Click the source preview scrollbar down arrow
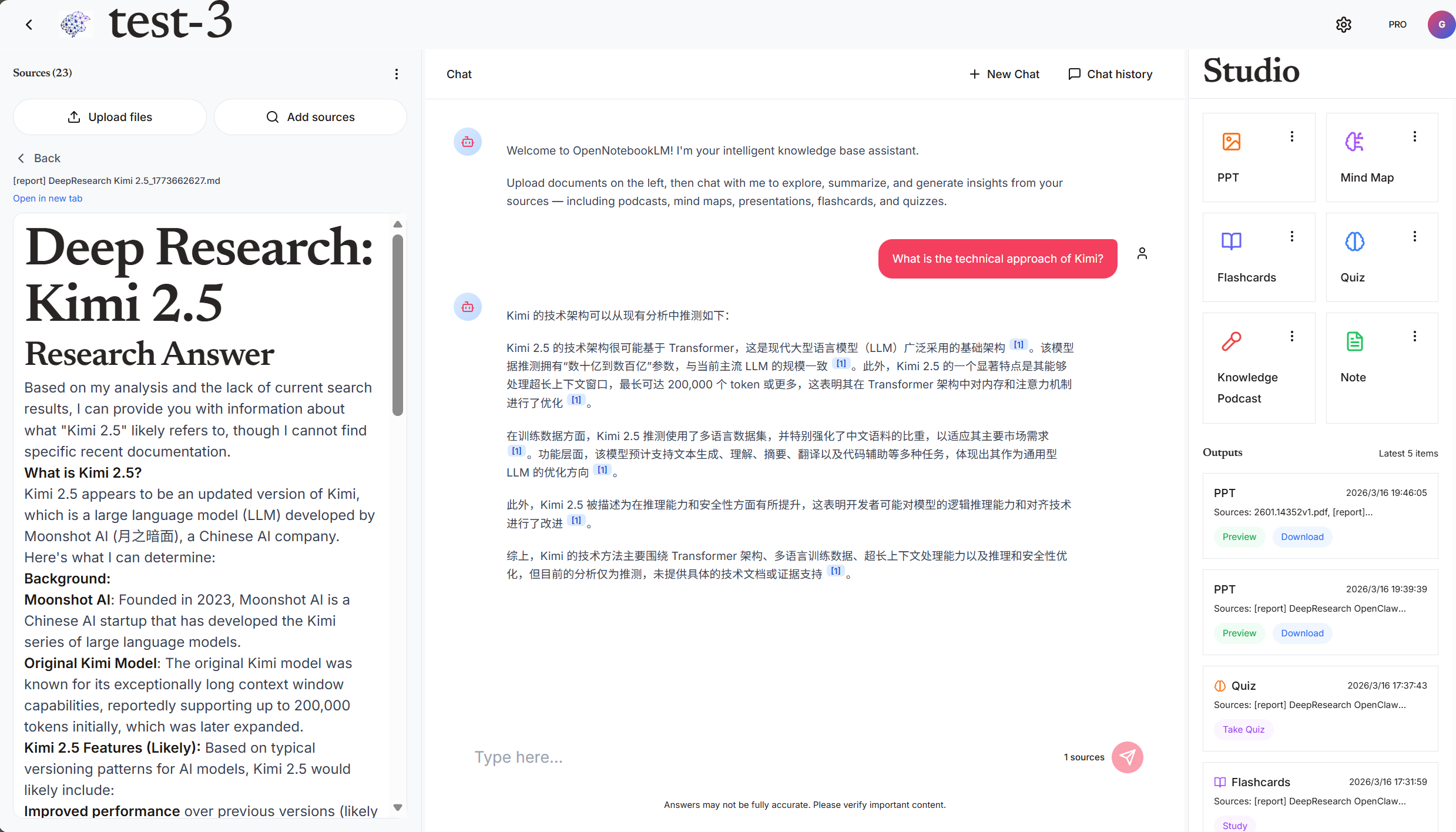Image resolution: width=1456 pixels, height=832 pixels. pyautogui.click(x=398, y=808)
